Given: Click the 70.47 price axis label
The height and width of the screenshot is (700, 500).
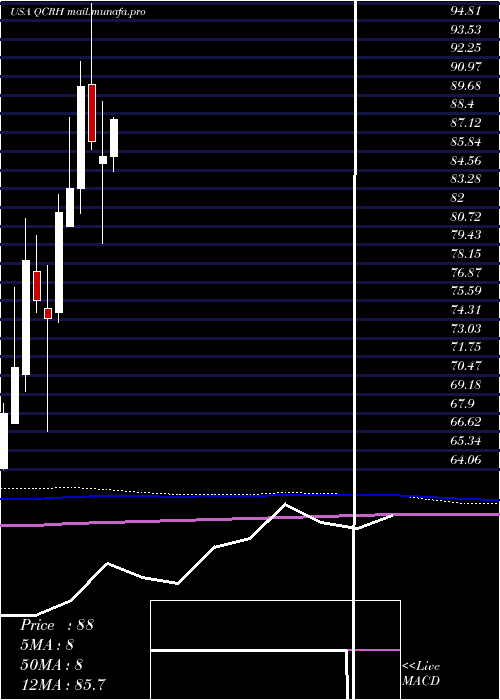Looking at the screenshot, I should point(466,366).
